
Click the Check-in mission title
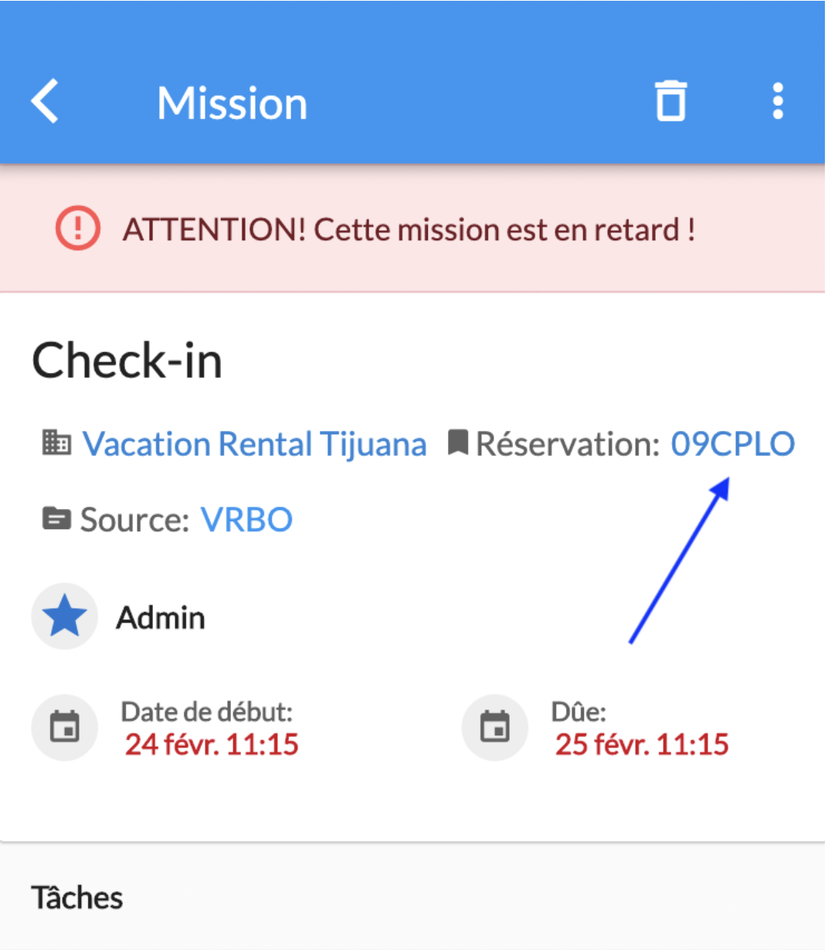coord(127,360)
